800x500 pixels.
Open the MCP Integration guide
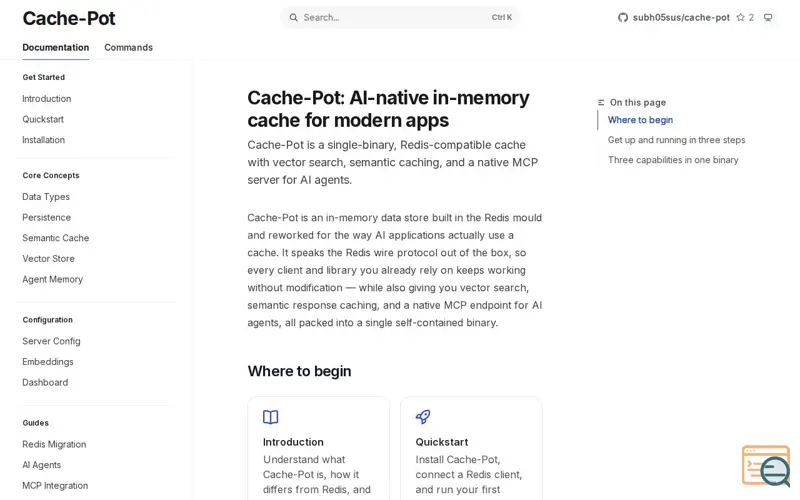tap(55, 486)
